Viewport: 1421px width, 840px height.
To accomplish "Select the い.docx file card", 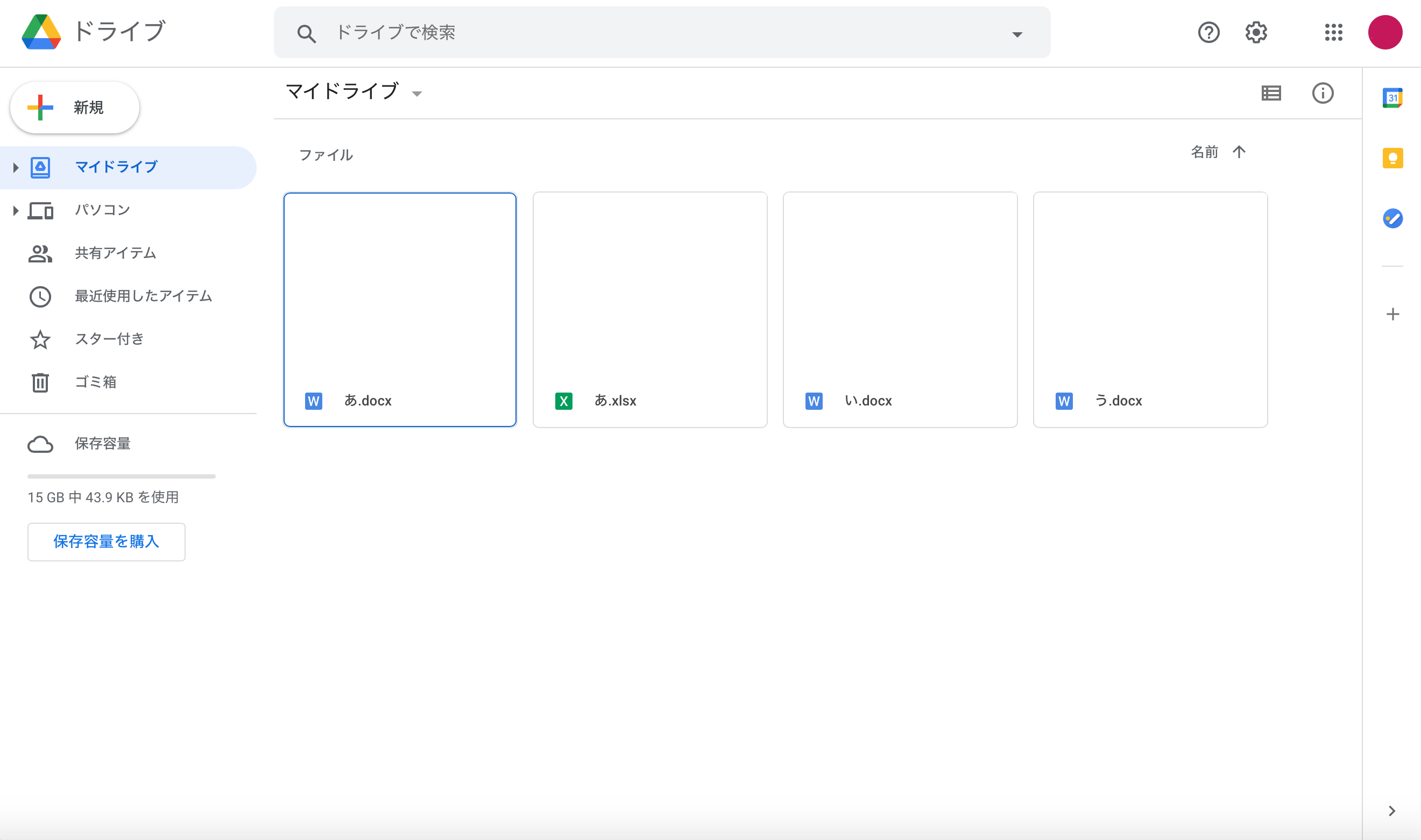I will (900, 310).
